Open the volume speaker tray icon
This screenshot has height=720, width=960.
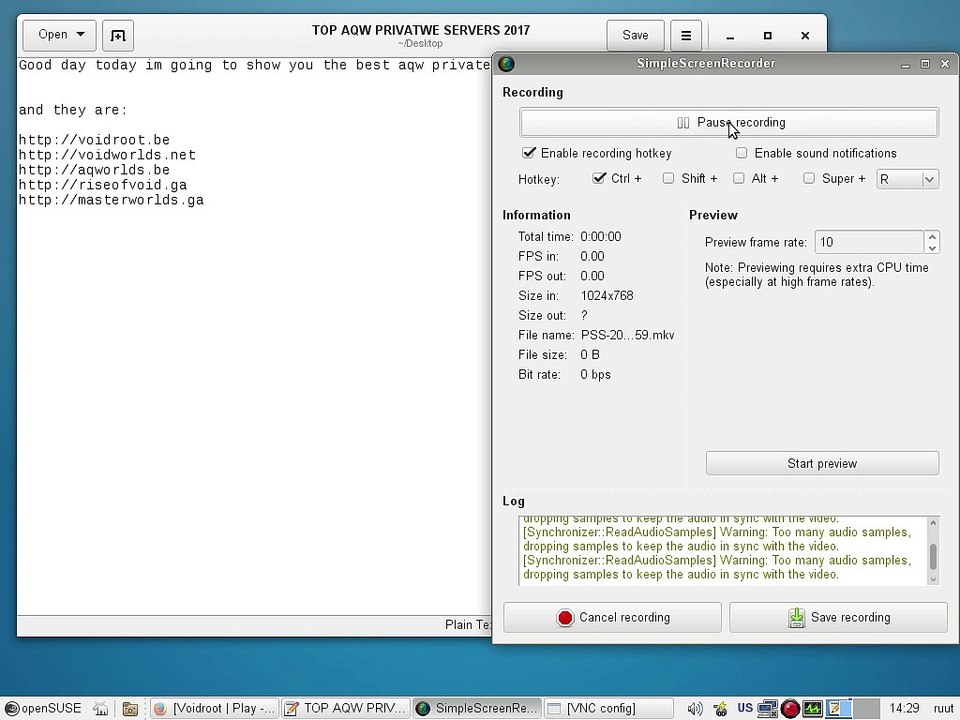point(695,709)
